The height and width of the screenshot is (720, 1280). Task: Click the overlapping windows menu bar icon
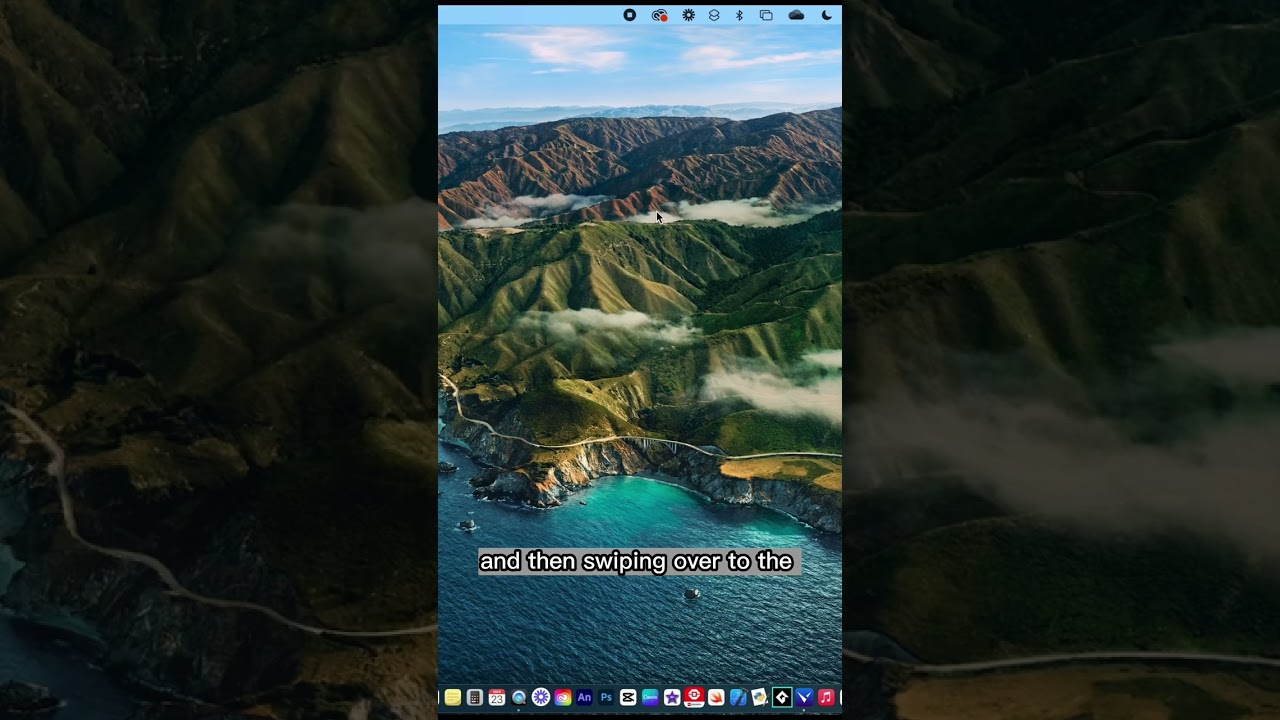point(766,15)
